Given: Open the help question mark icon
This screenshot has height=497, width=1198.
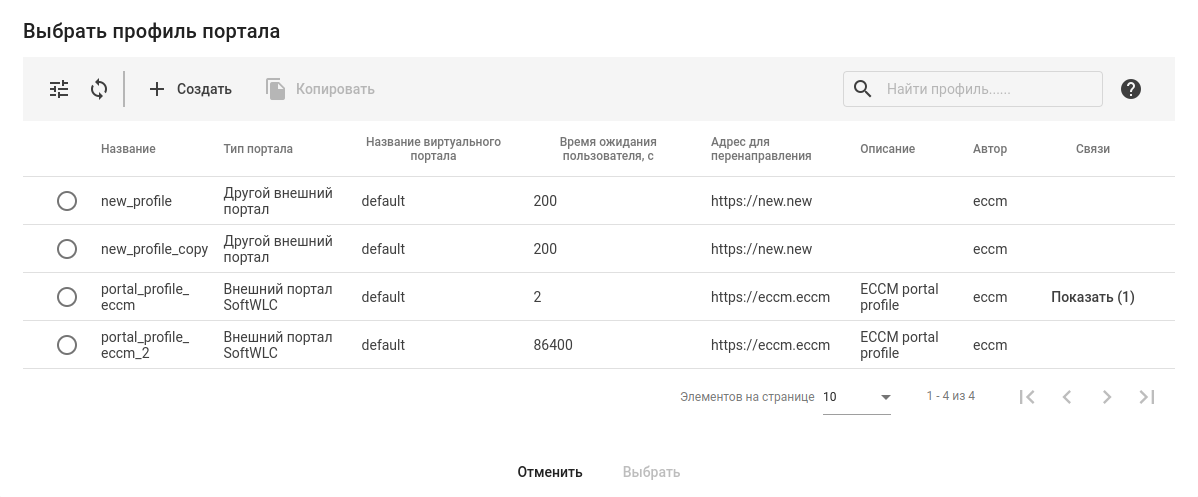Looking at the screenshot, I should [x=1131, y=89].
